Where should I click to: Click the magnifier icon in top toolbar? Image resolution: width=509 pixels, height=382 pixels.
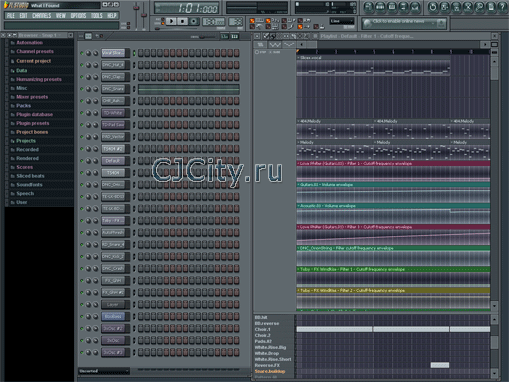coord(479,7)
